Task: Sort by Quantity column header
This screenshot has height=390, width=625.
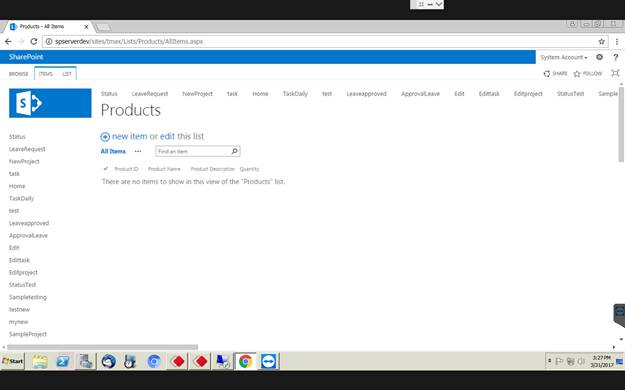Action: tap(249, 169)
